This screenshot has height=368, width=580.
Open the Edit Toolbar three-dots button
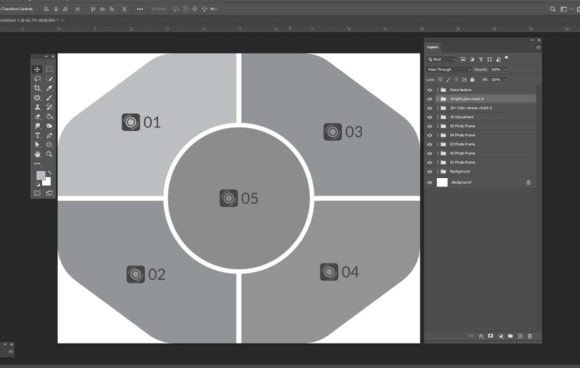(x=37, y=163)
